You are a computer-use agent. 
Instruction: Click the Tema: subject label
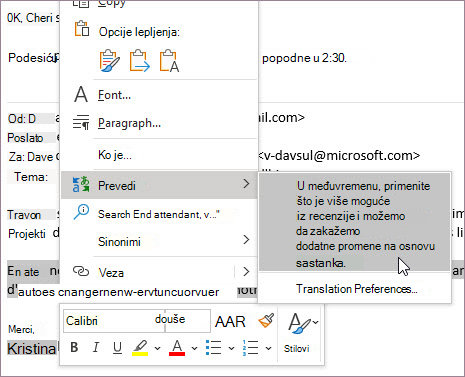coord(31,177)
